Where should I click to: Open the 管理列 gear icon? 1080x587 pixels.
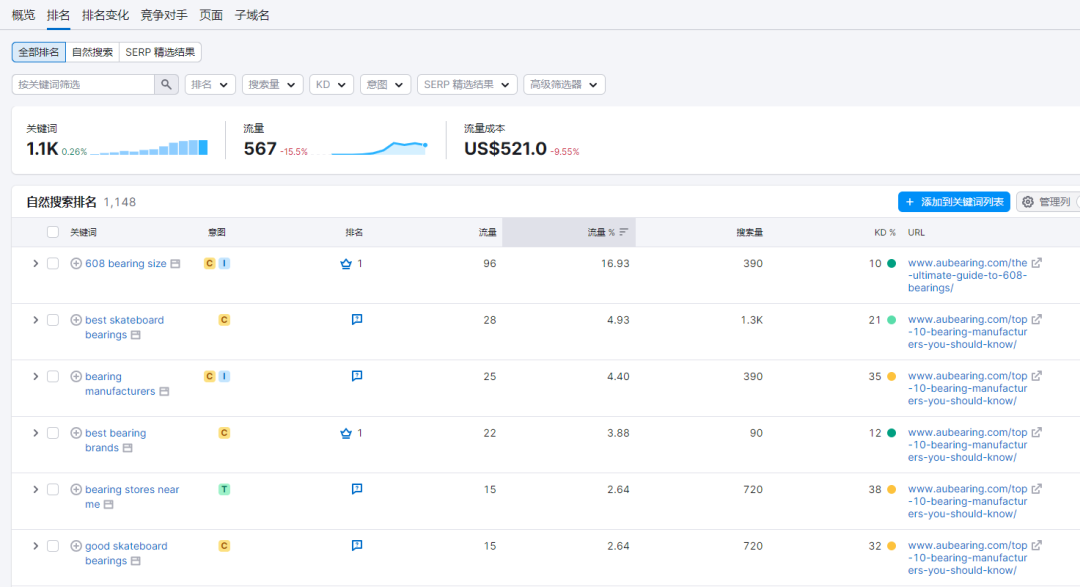click(1028, 201)
